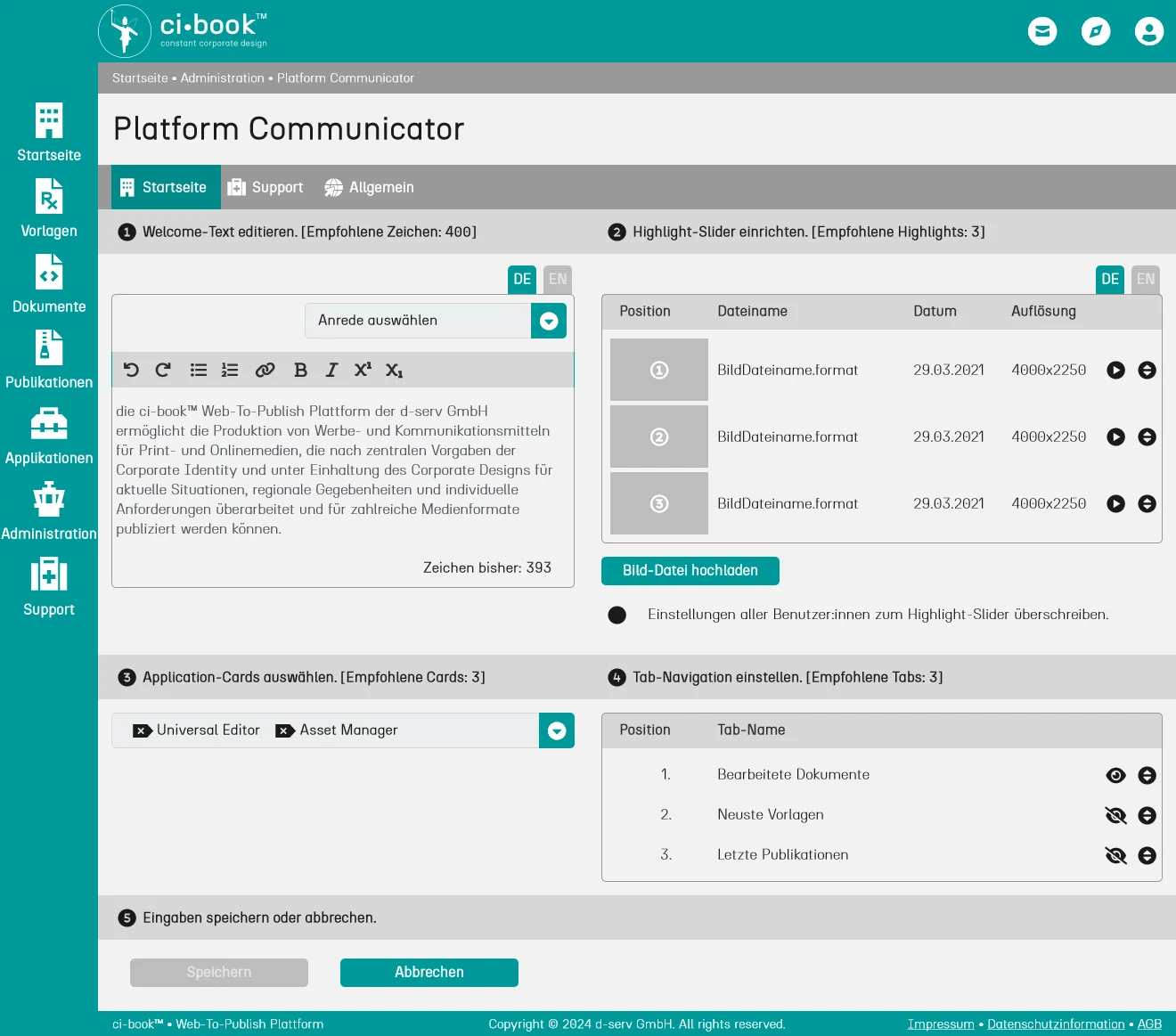The image size is (1176, 1036).
Task: Show the Letzte Publikationen tab
Action: point(1115,855)
